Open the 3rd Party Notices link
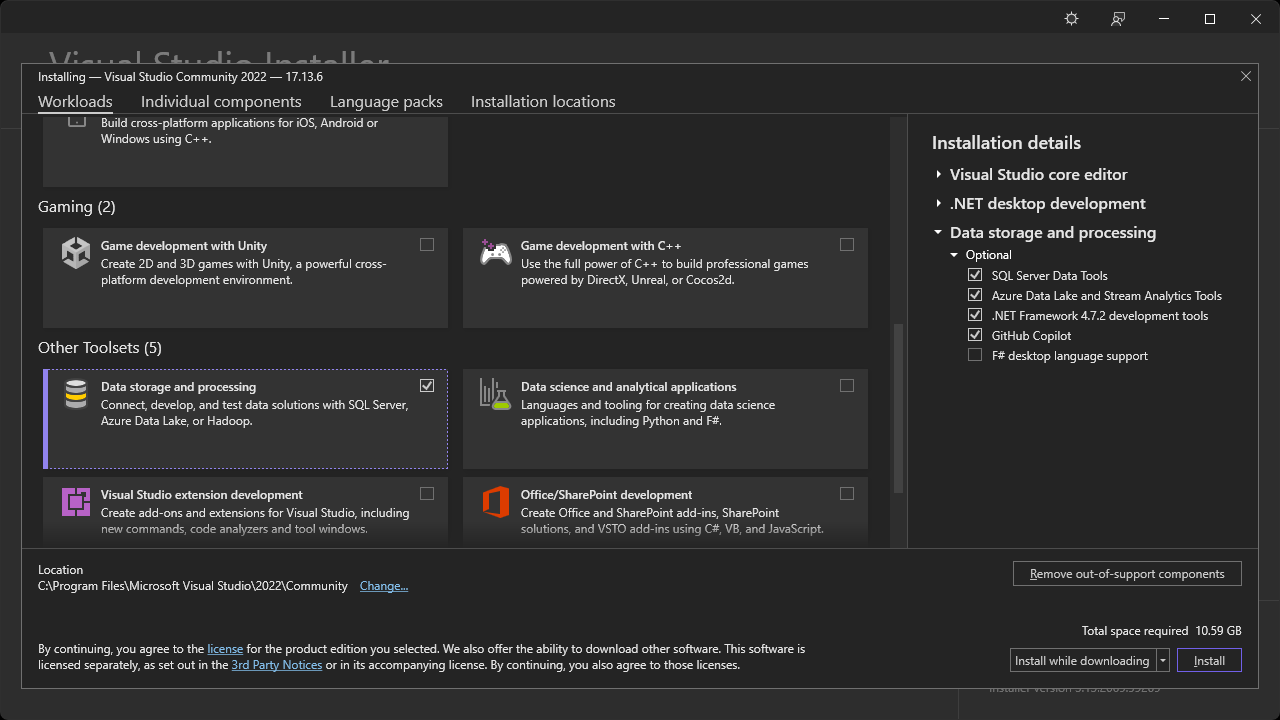The image size is (1280, 720). 276,664
